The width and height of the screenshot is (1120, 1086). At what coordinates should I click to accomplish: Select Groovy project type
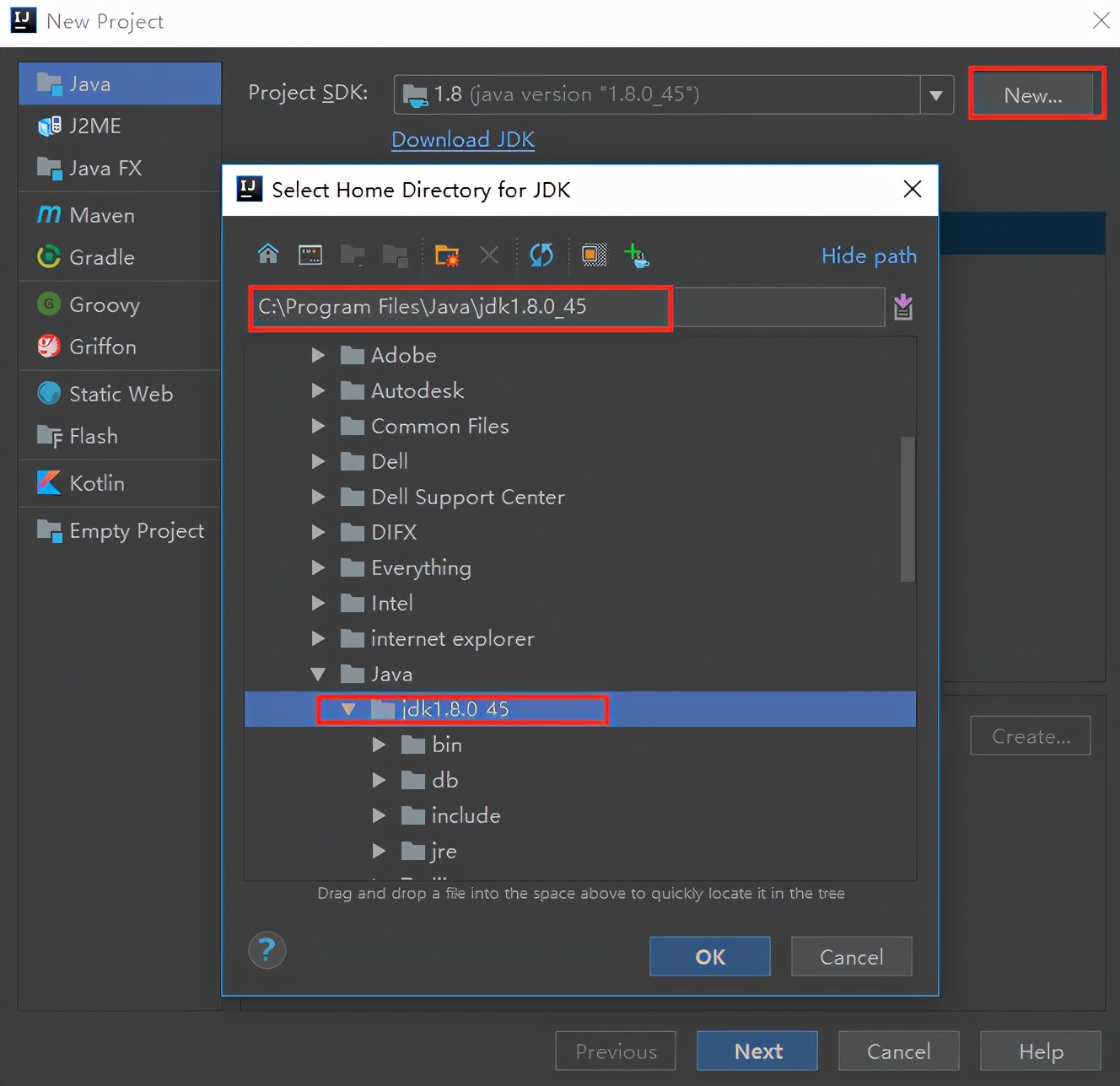point(120,304)
